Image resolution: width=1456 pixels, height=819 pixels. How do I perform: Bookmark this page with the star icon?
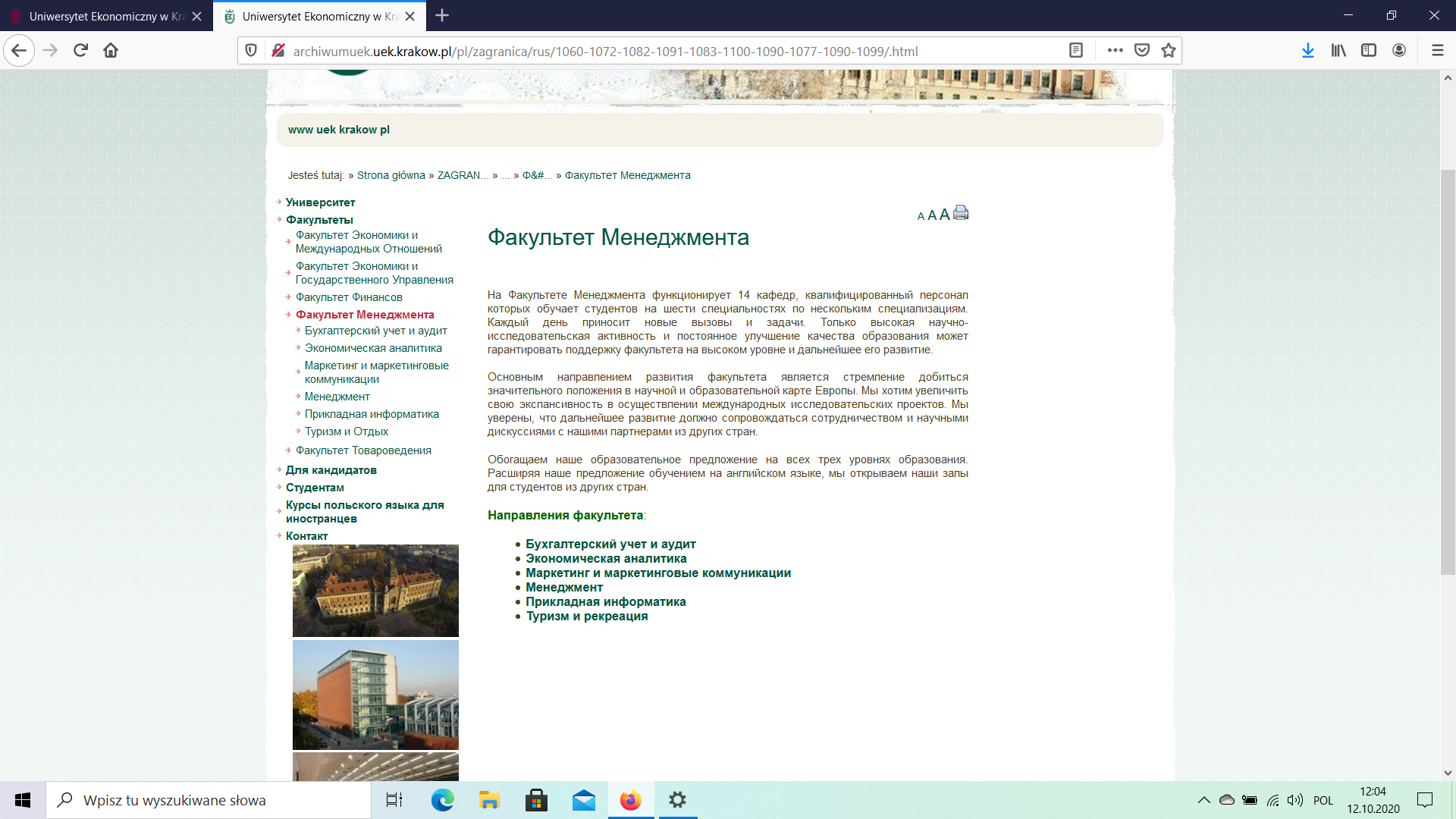pos(1169,51)
